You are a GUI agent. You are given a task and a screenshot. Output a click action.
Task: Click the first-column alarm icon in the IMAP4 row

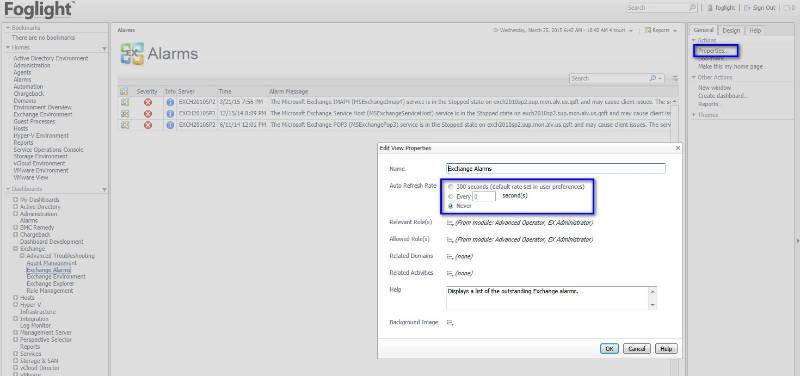click(124, 102)
